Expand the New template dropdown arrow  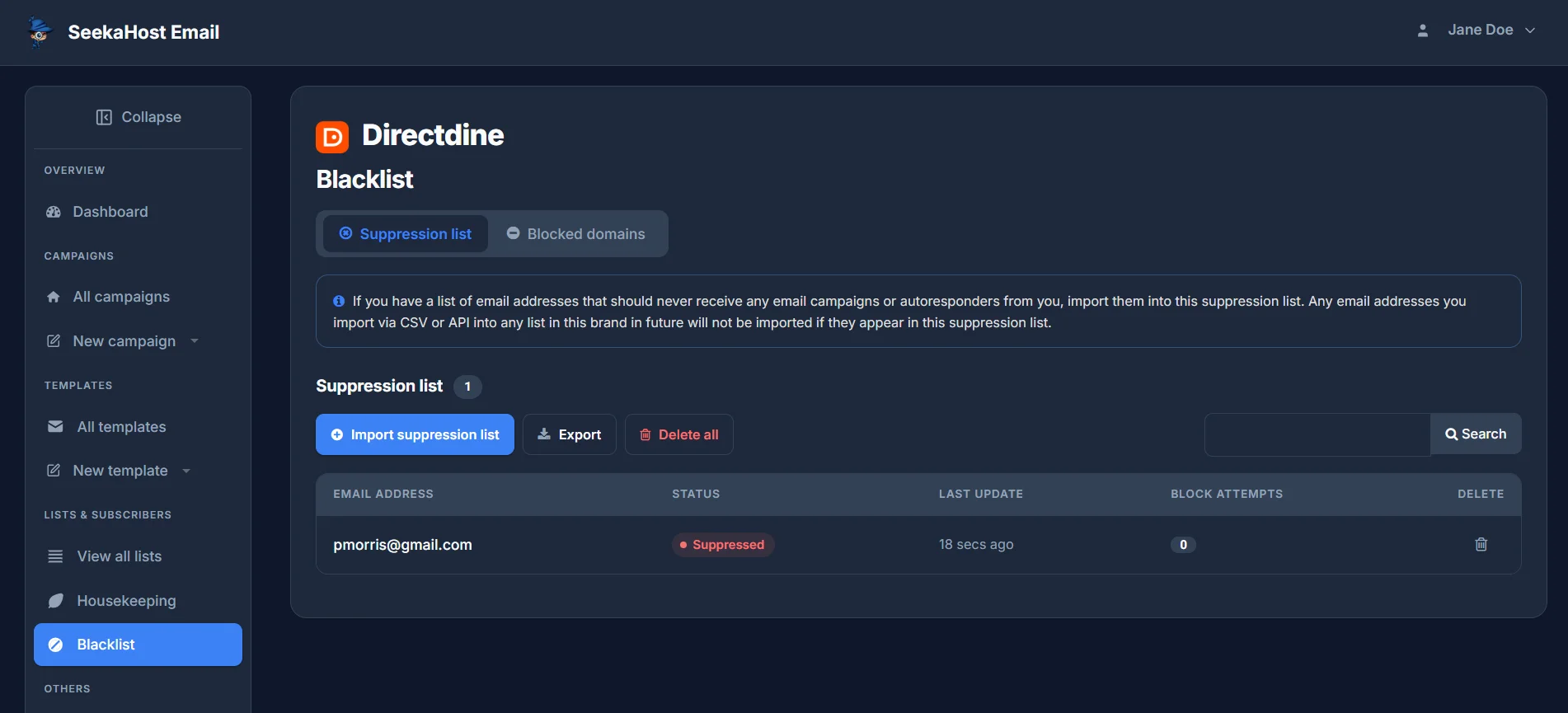(186, 471)
